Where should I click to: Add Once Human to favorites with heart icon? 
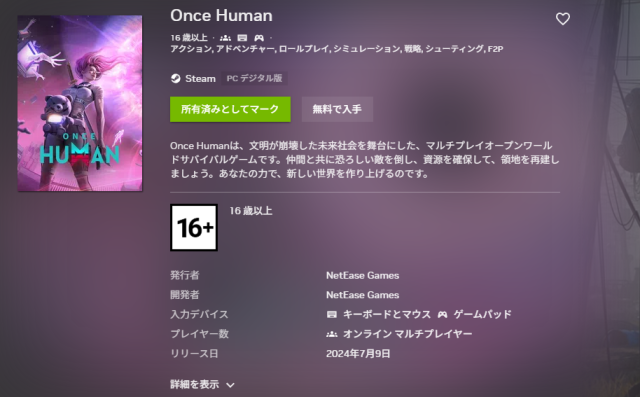563,19
